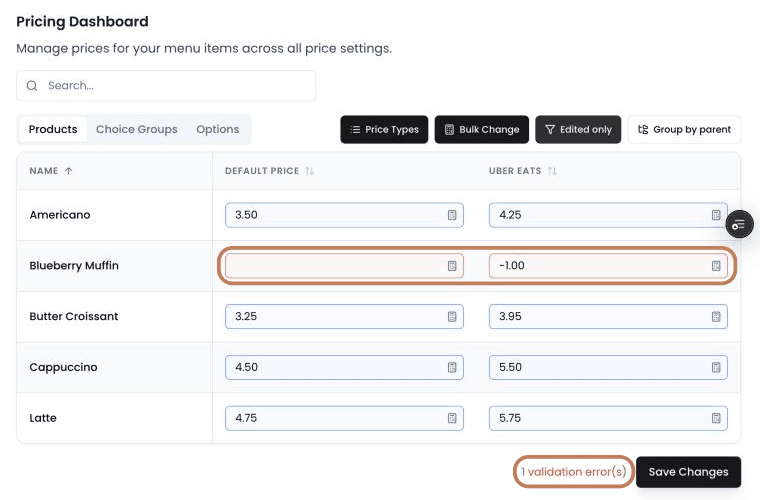Click the empty Blueberry Muffin default price field
Viewport: 760px width, 500px height.
pyautogui.click(x=344, y=266)
